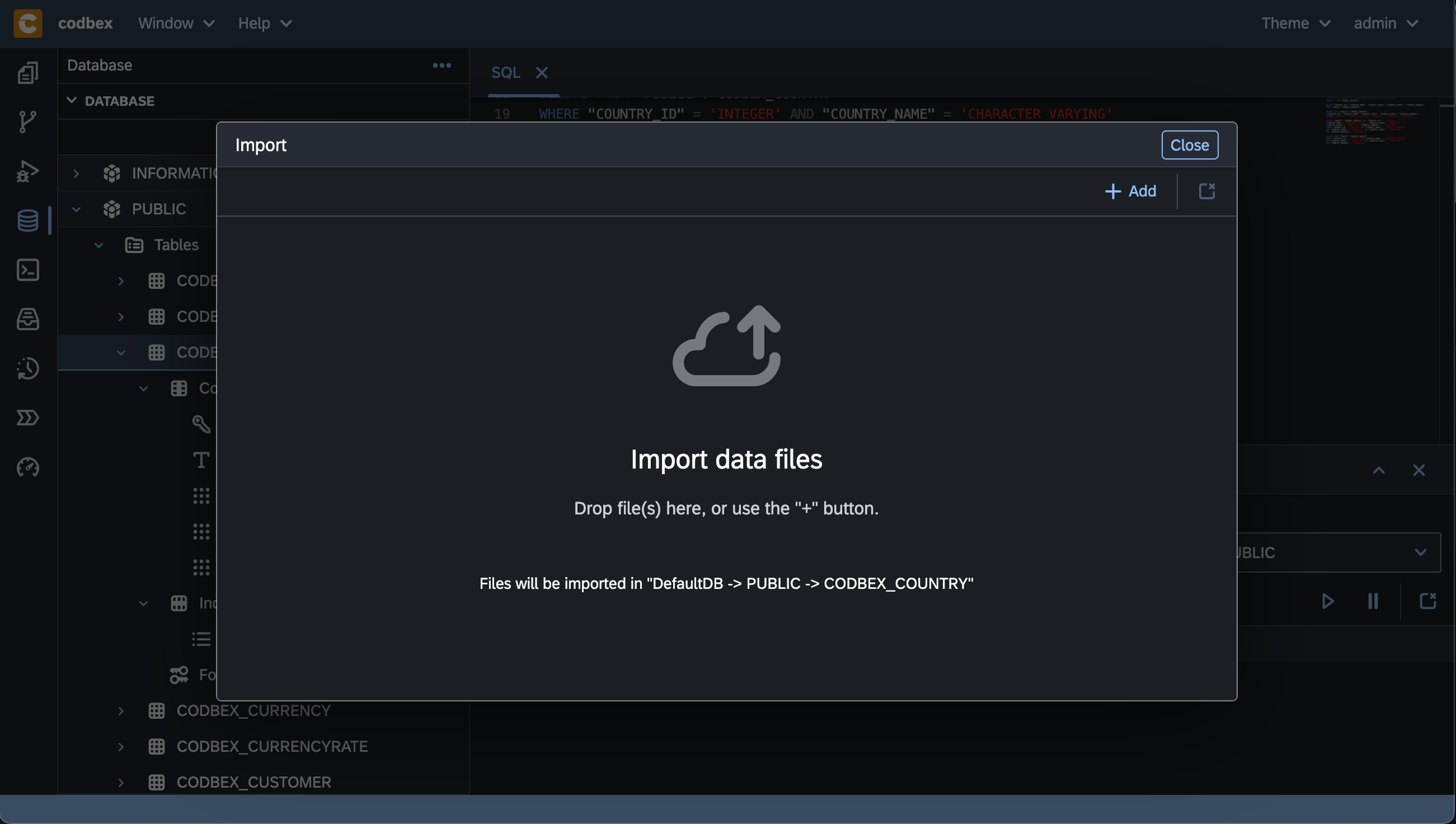This screenshot has height=824, width=1456.
Task: Select the Database perspective sidebar icon
Action: pos(28,220)
